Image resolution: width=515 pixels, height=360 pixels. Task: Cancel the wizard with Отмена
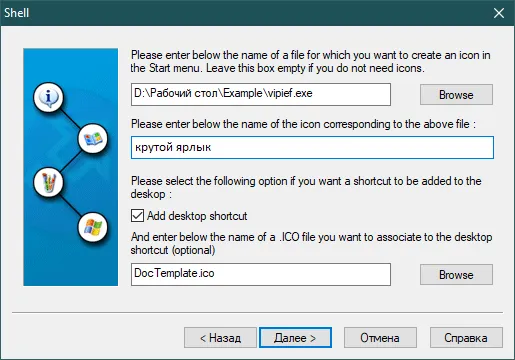(x=380, y=338)
